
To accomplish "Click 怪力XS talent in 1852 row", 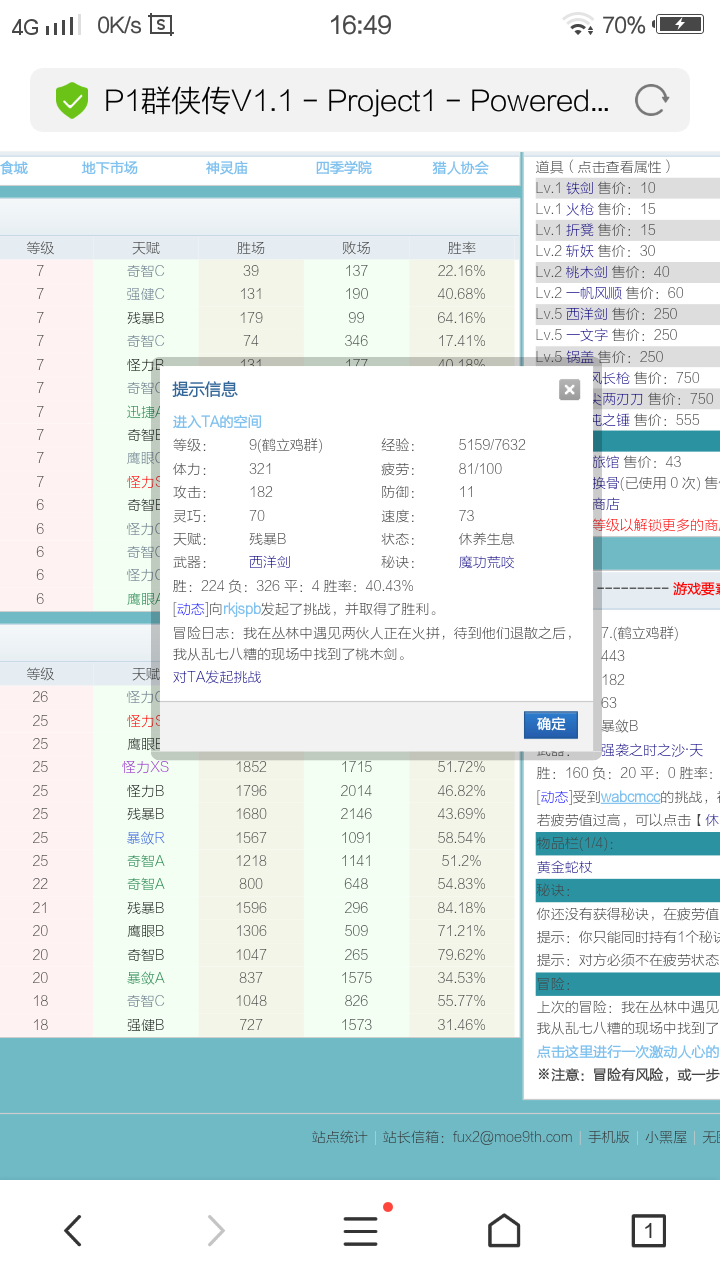I will (146, 767).
